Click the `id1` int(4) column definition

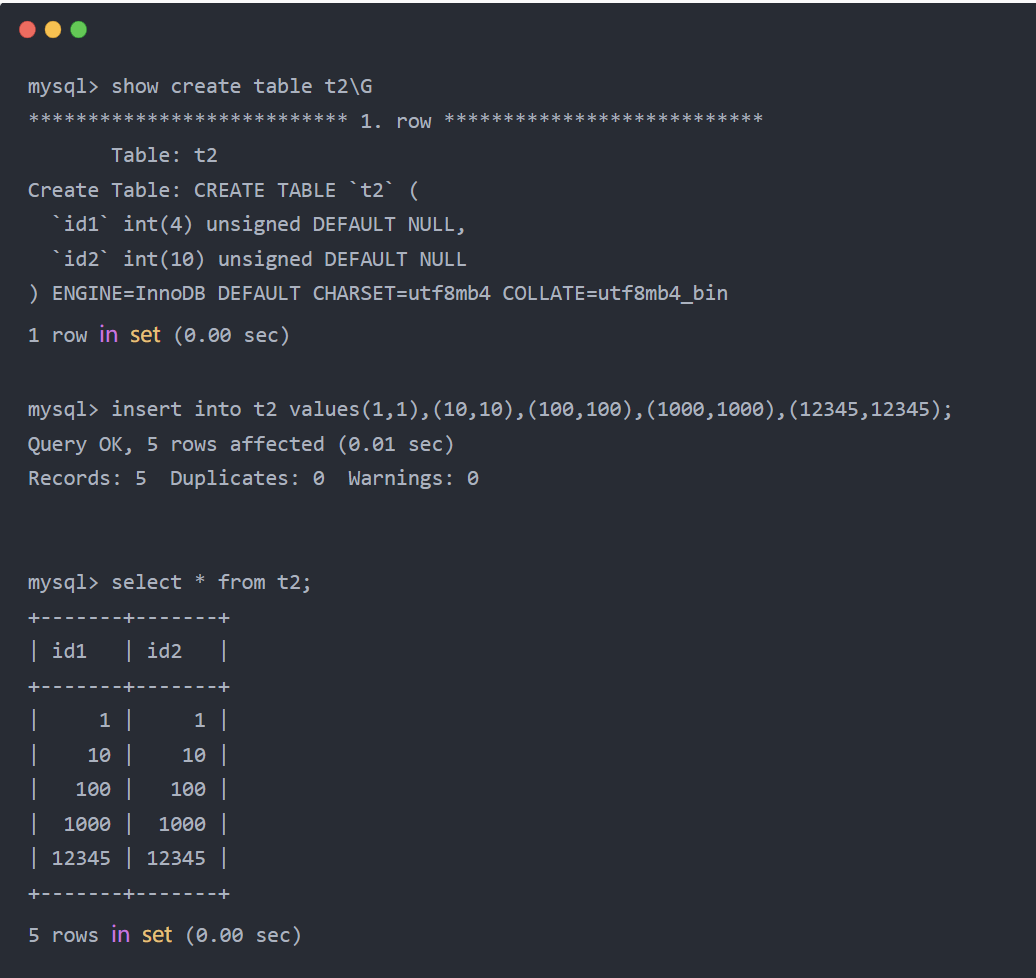[x=259, y=224]
